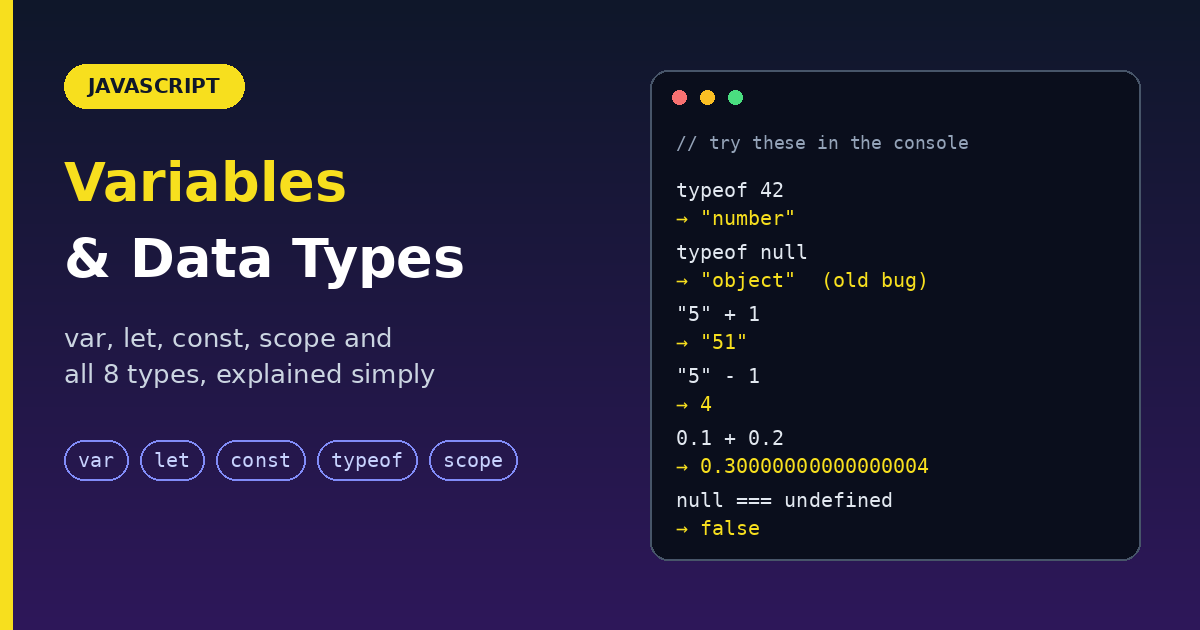The width and height of the screenshot is (1200, 630).
Task: Click the '& Data Types' heading
Action: [x=264, y=259]
